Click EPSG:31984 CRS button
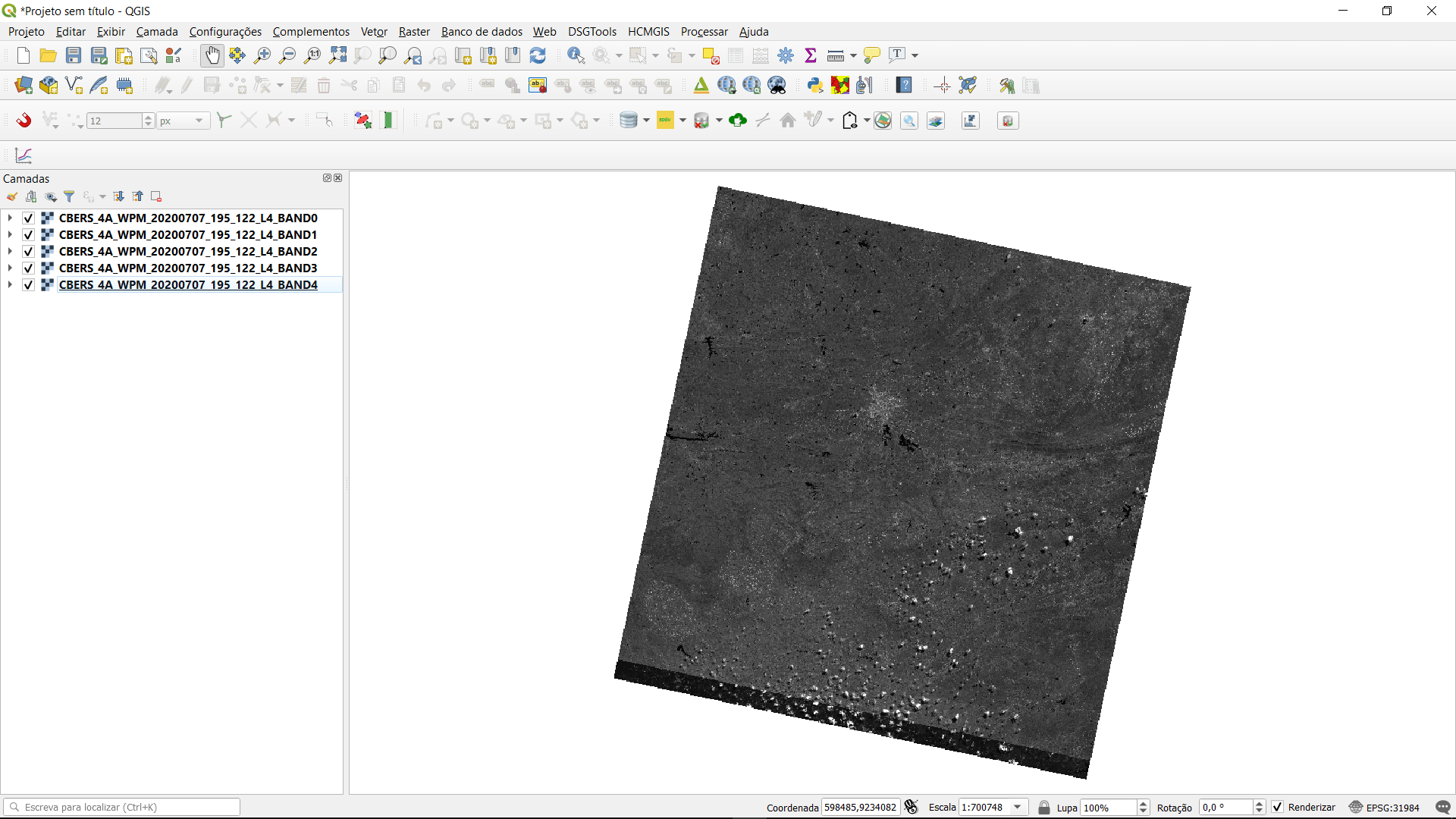This screenshot has width=1456, height=819. tap(1385, 807)
